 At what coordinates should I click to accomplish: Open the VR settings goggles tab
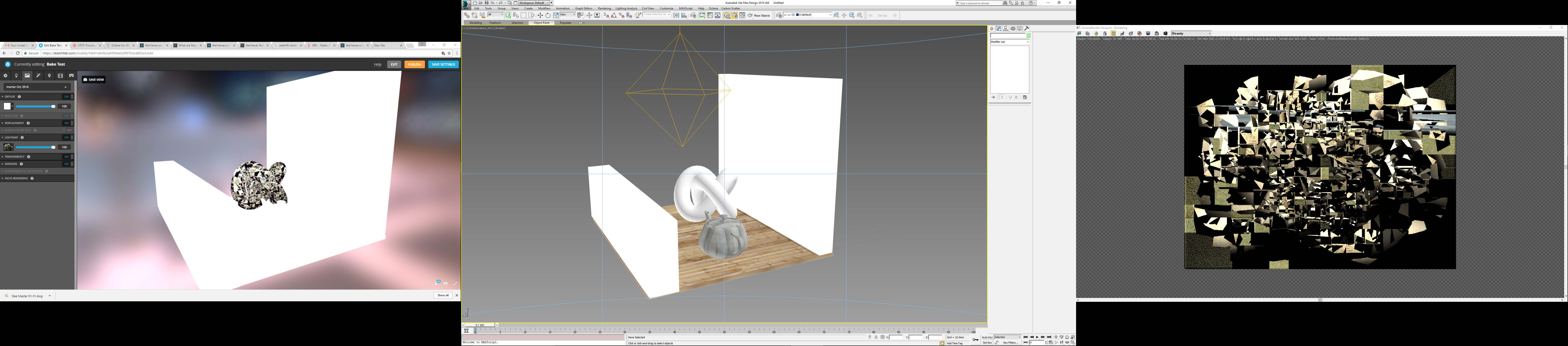pos(71,75)
